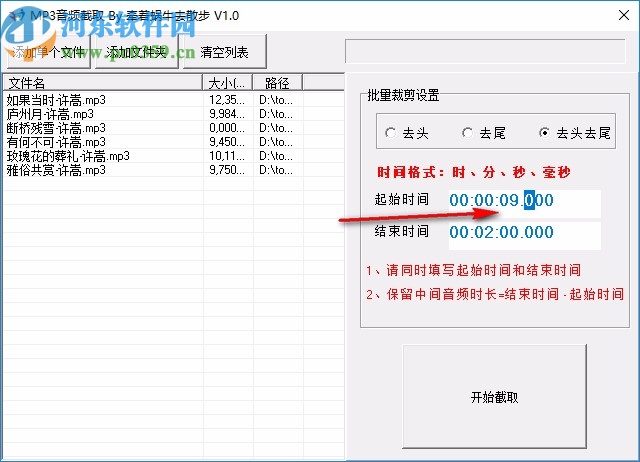The image size is (640, 462).
Task: Click size cell 10,11... in list
Action: [227, 156]
